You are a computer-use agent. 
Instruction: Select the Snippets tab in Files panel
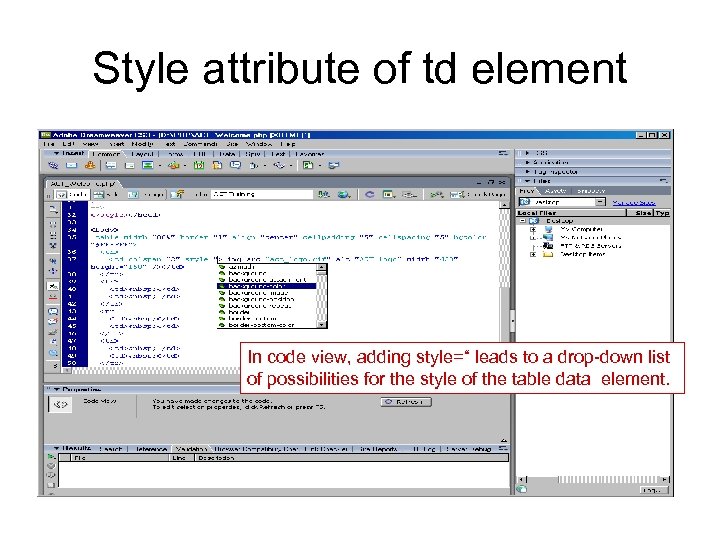tap(591, 191)
